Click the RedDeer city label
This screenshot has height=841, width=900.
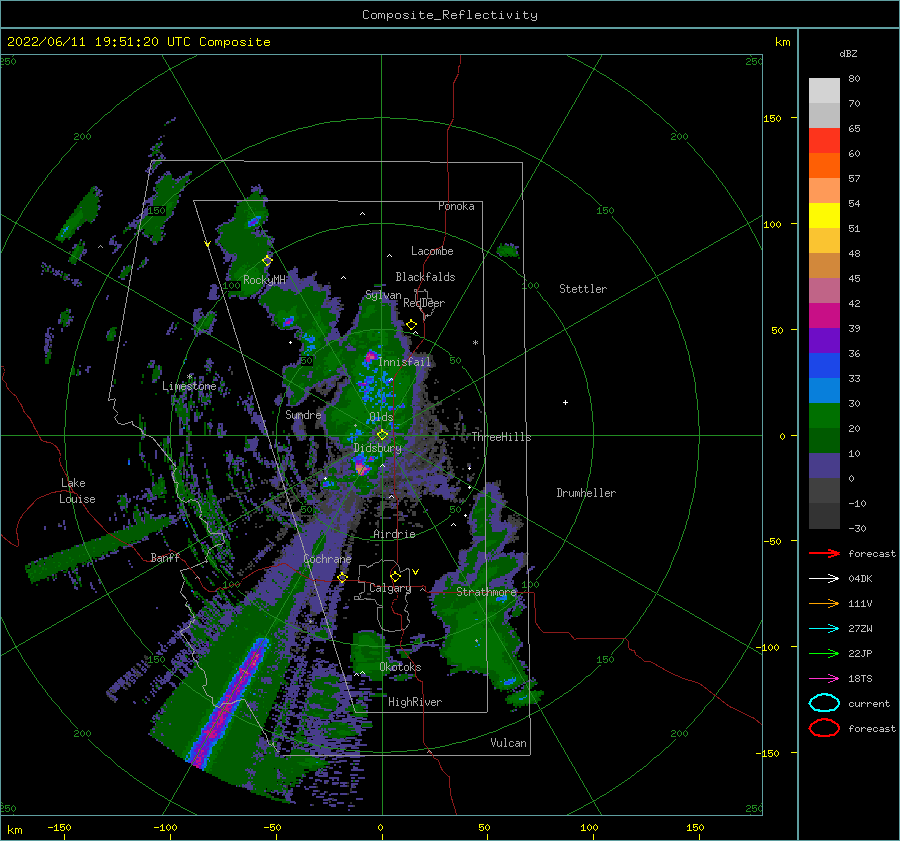(x=424, y=303)
